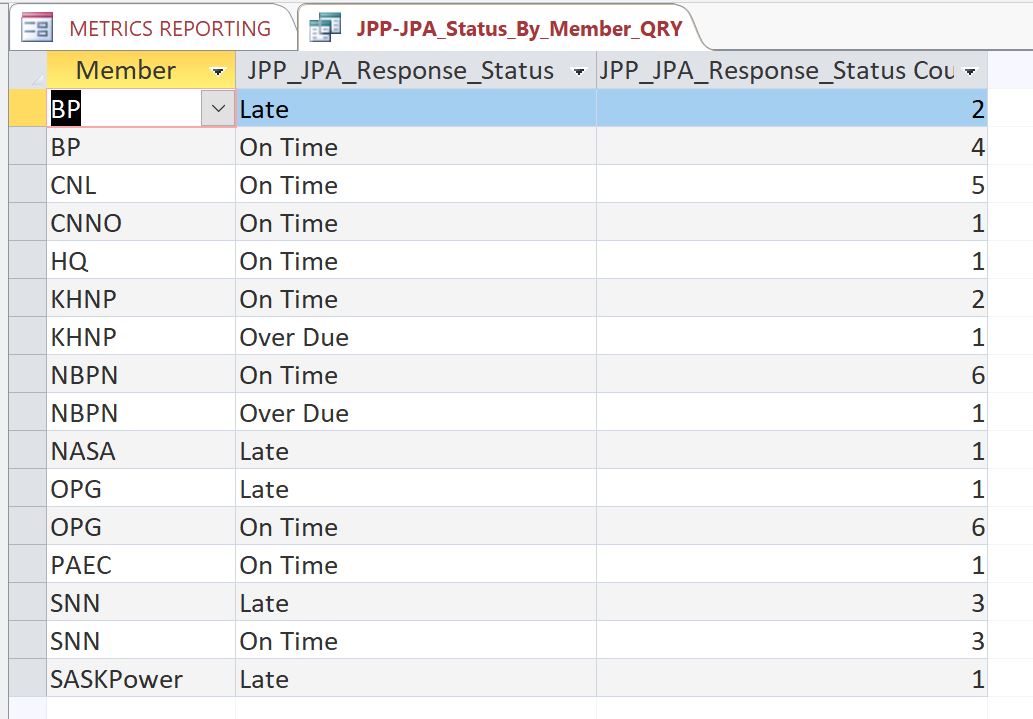
Task: Click the On Time cell in PAEC row
Action: tap(289, 565)
